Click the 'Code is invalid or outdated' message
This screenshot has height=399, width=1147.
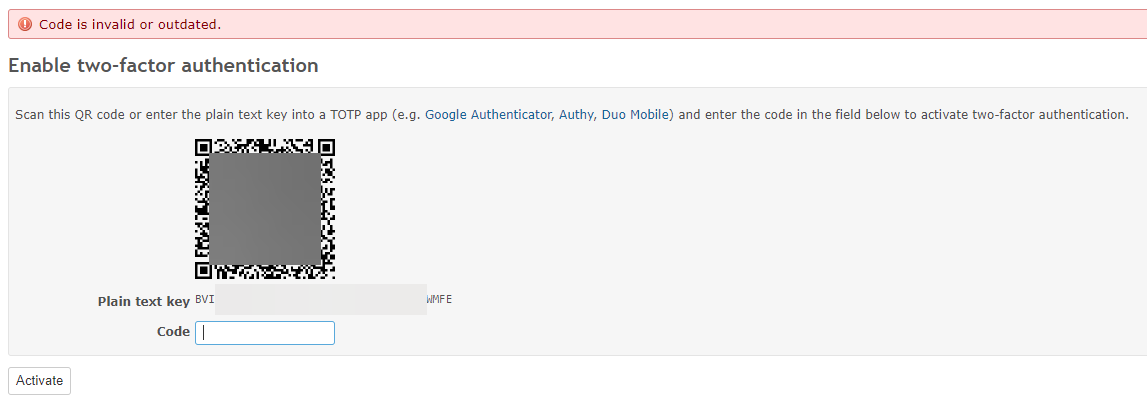[x=130, y=24]
